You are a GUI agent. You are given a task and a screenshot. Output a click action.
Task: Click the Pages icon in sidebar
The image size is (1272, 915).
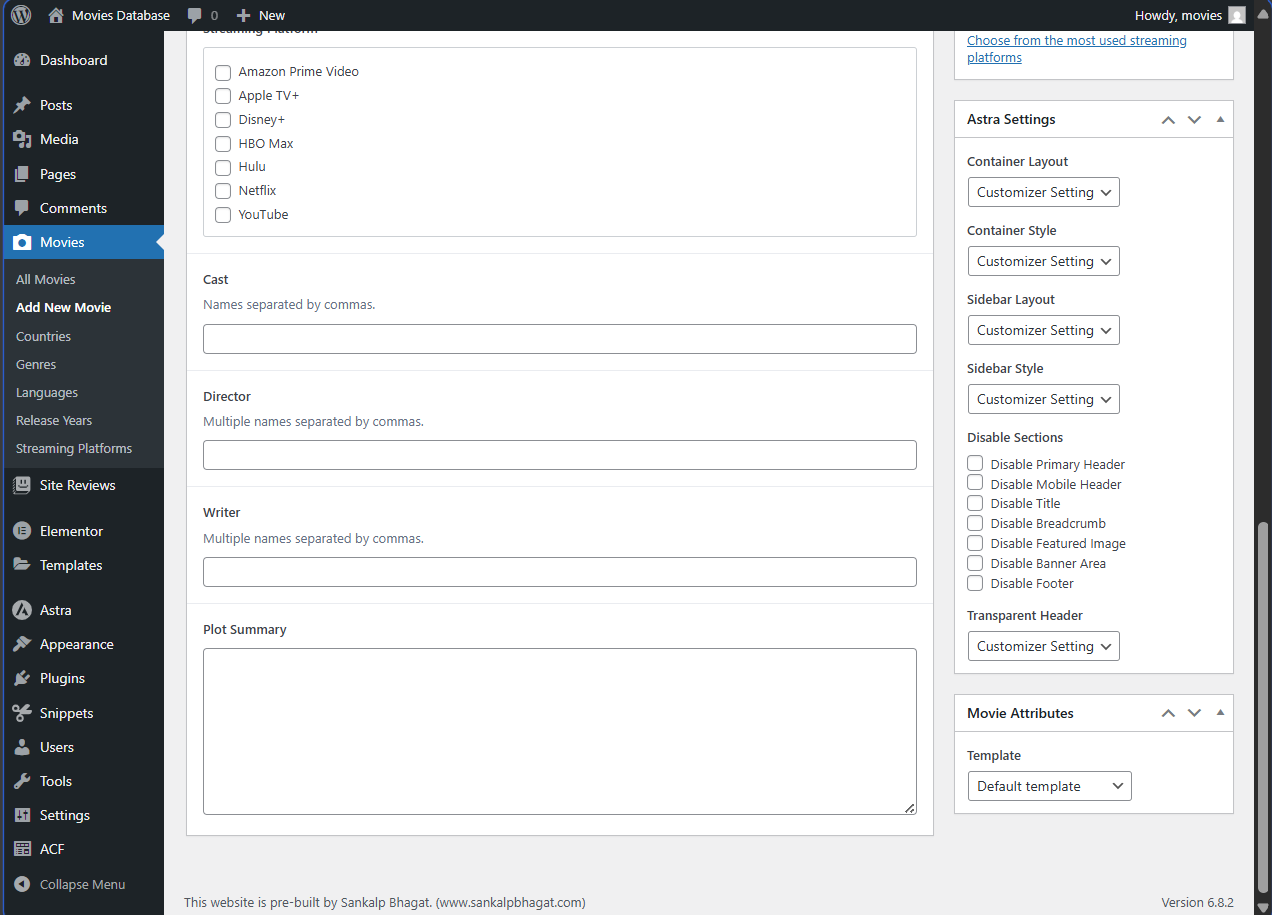[22, 174]
